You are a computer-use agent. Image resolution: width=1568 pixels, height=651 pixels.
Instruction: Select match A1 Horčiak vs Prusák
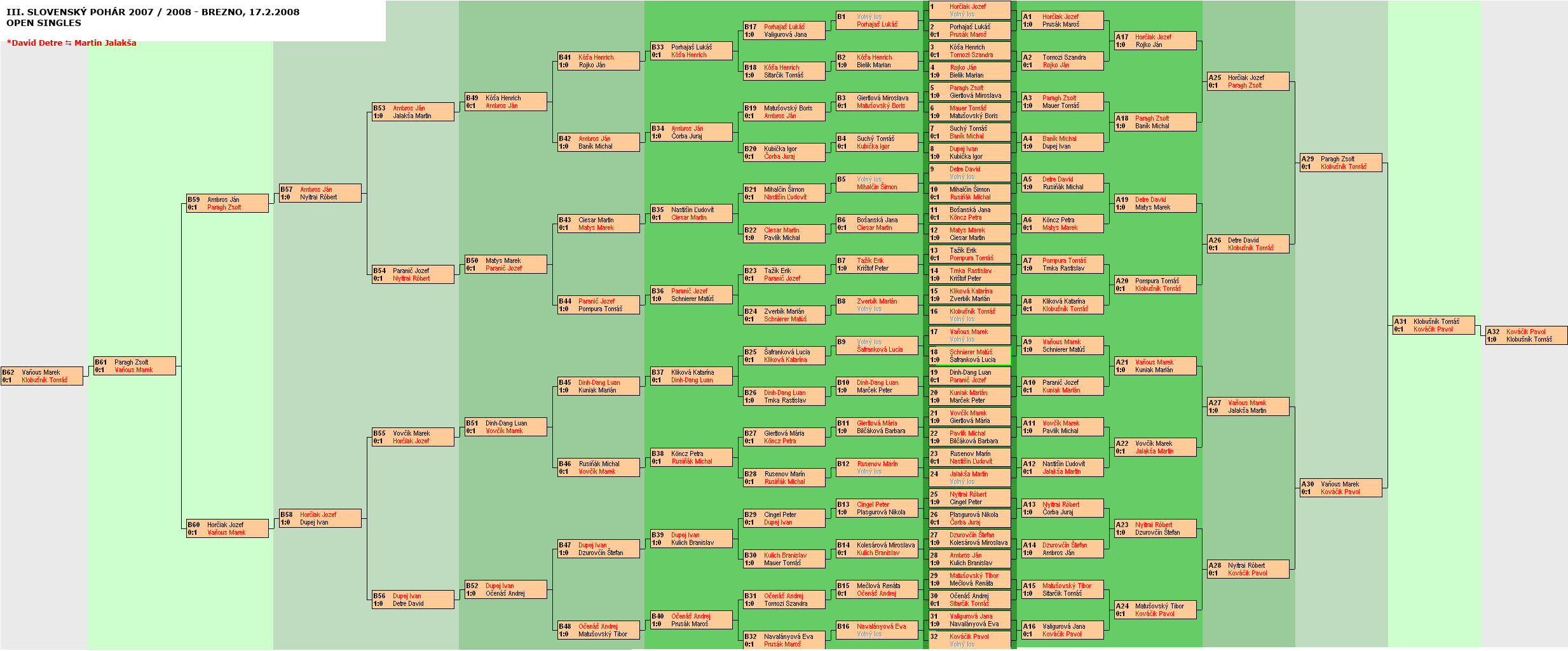[x=1062, y=20]
